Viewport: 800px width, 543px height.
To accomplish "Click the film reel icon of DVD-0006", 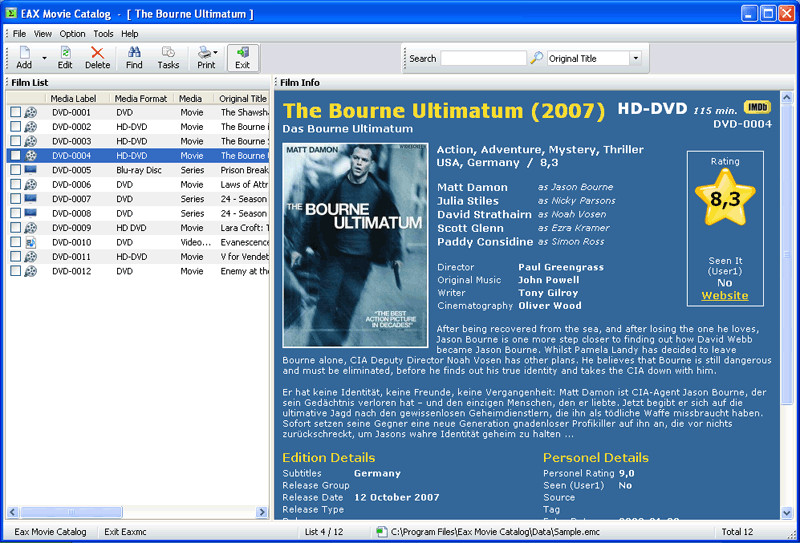I will 31,184.
